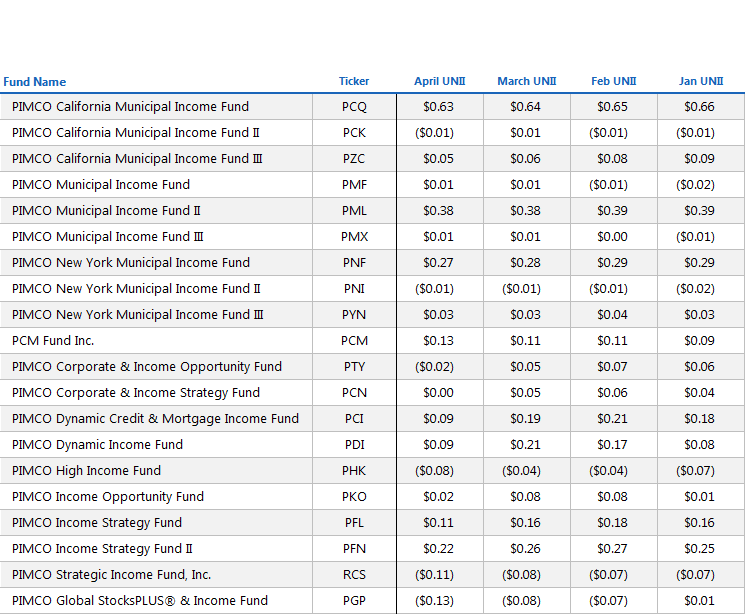Screen dimensions: 746x615
Task: Click the PHK ticker cell
Action: point(354,470)
